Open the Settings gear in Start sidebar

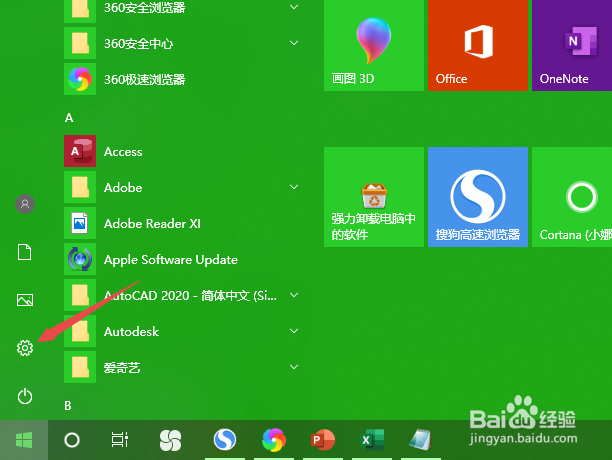click(x=25, y=348)
